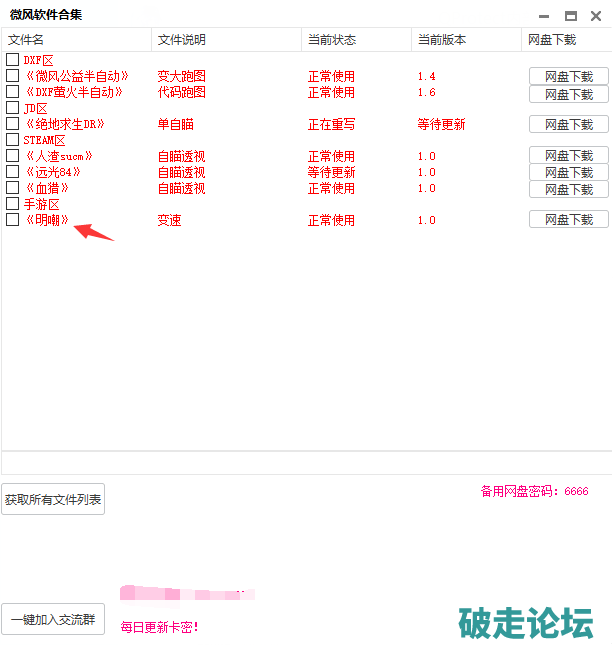Click 网盘下载 in the last 变速 row
Screen dimensions: 613x645
coord(568,220)
